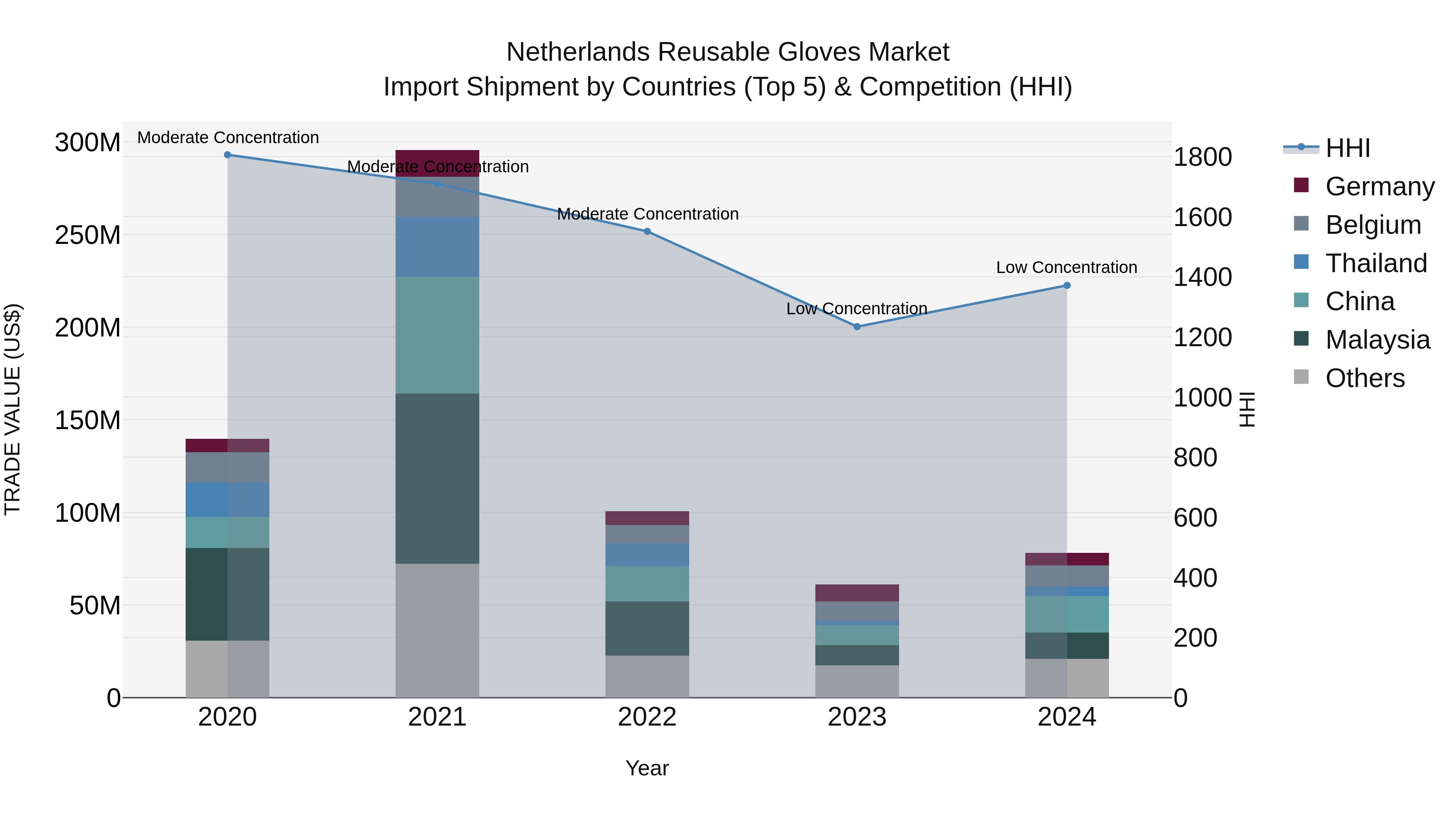Click the 2022 Others bar segment
Screen dimensions: 1456x819
click(x=647, y=677)
